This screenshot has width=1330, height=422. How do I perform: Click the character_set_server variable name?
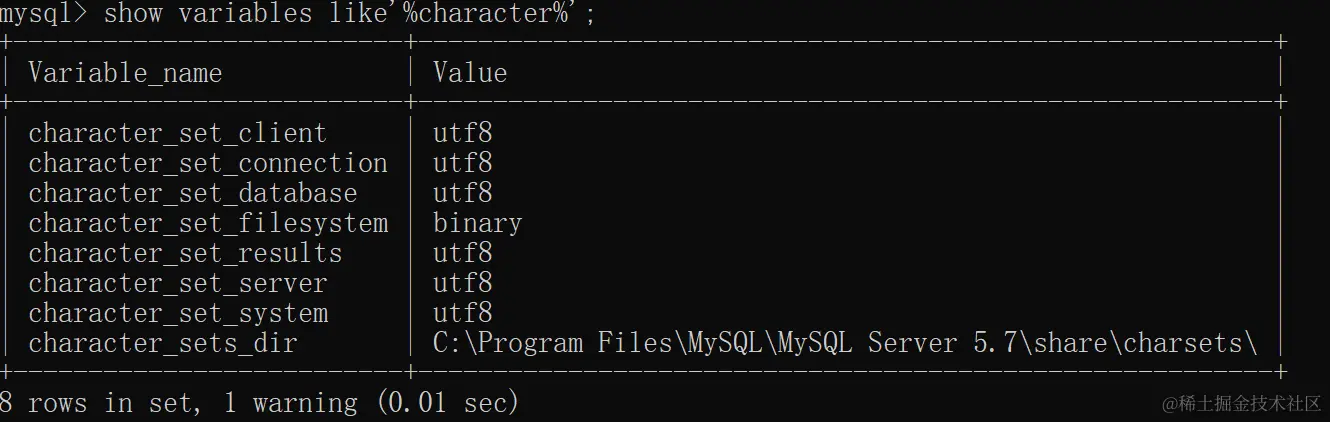[177, 283]
